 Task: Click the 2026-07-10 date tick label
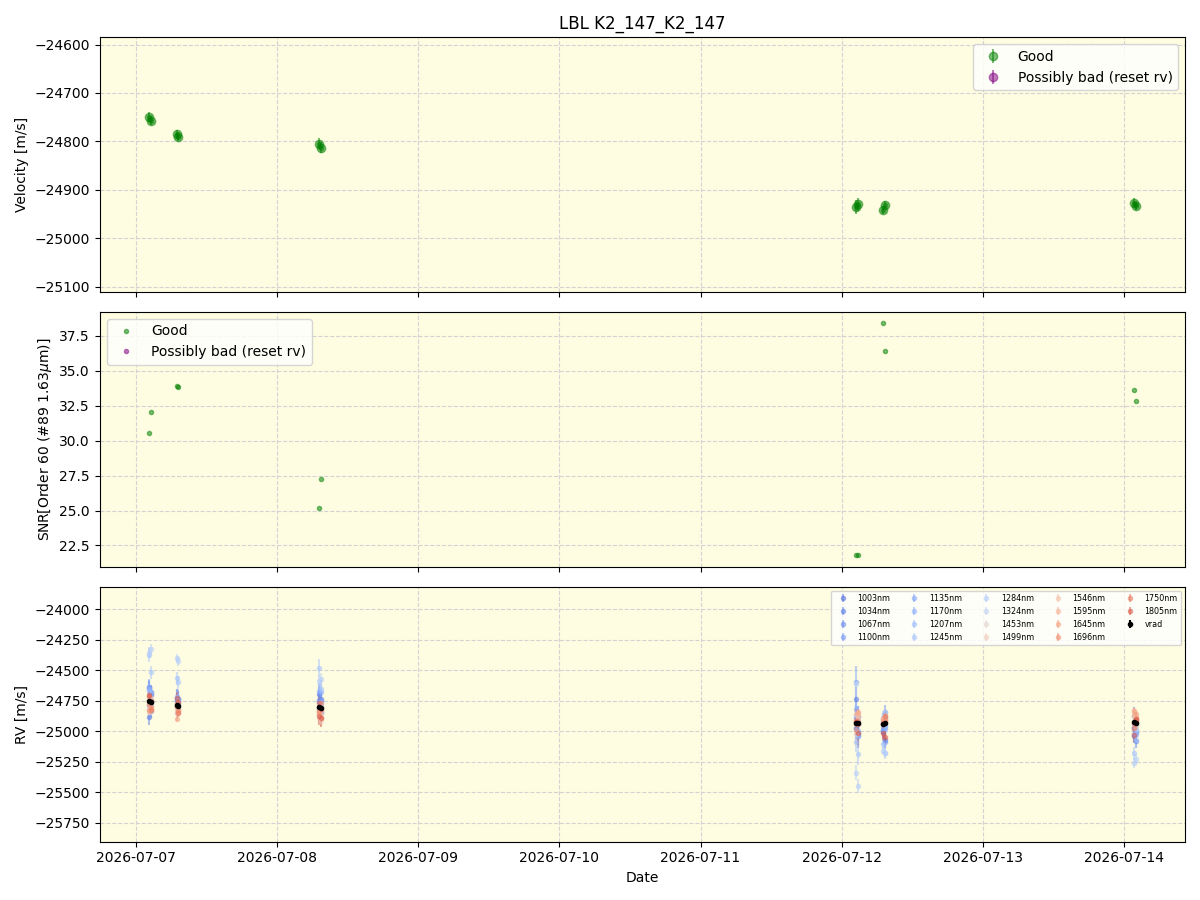tap(559, 857)
